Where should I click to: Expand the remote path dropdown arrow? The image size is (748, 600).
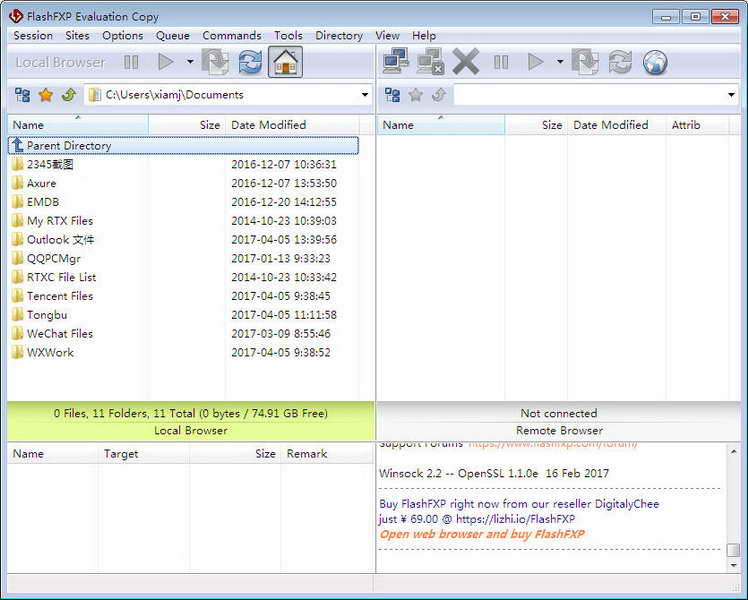point(731,95)
